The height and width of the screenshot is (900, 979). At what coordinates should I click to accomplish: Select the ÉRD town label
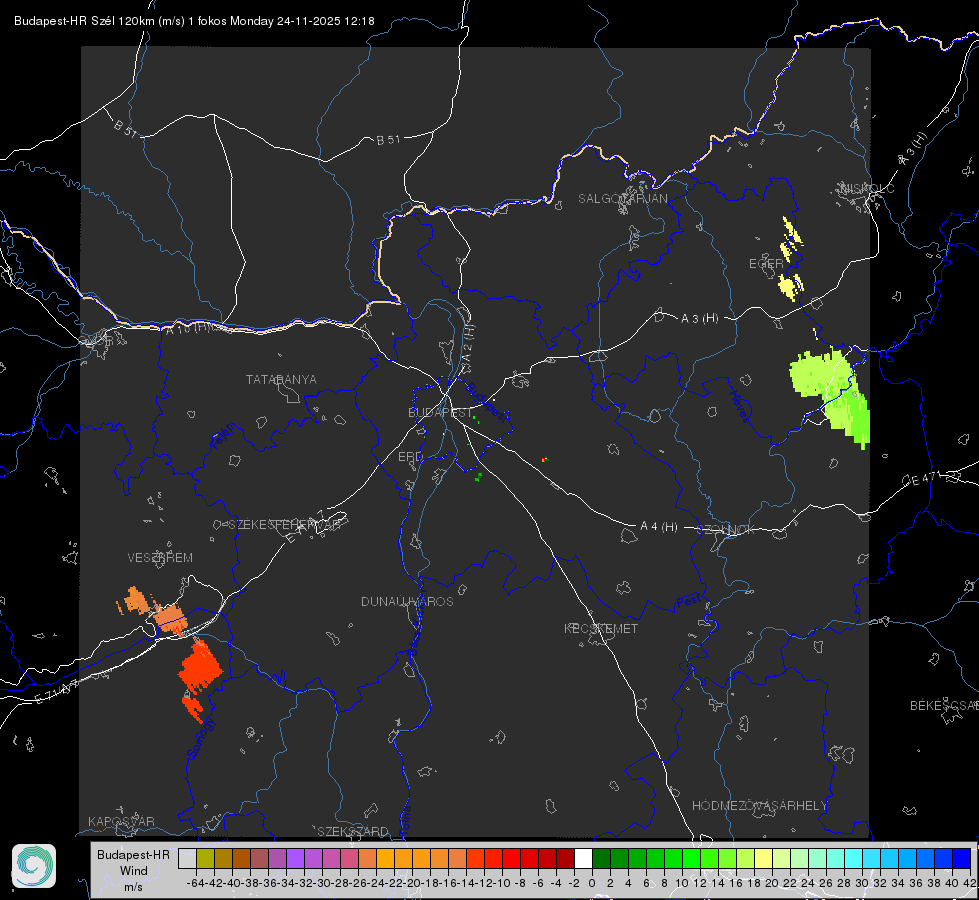pyautogui.click(x=410, y=457)
